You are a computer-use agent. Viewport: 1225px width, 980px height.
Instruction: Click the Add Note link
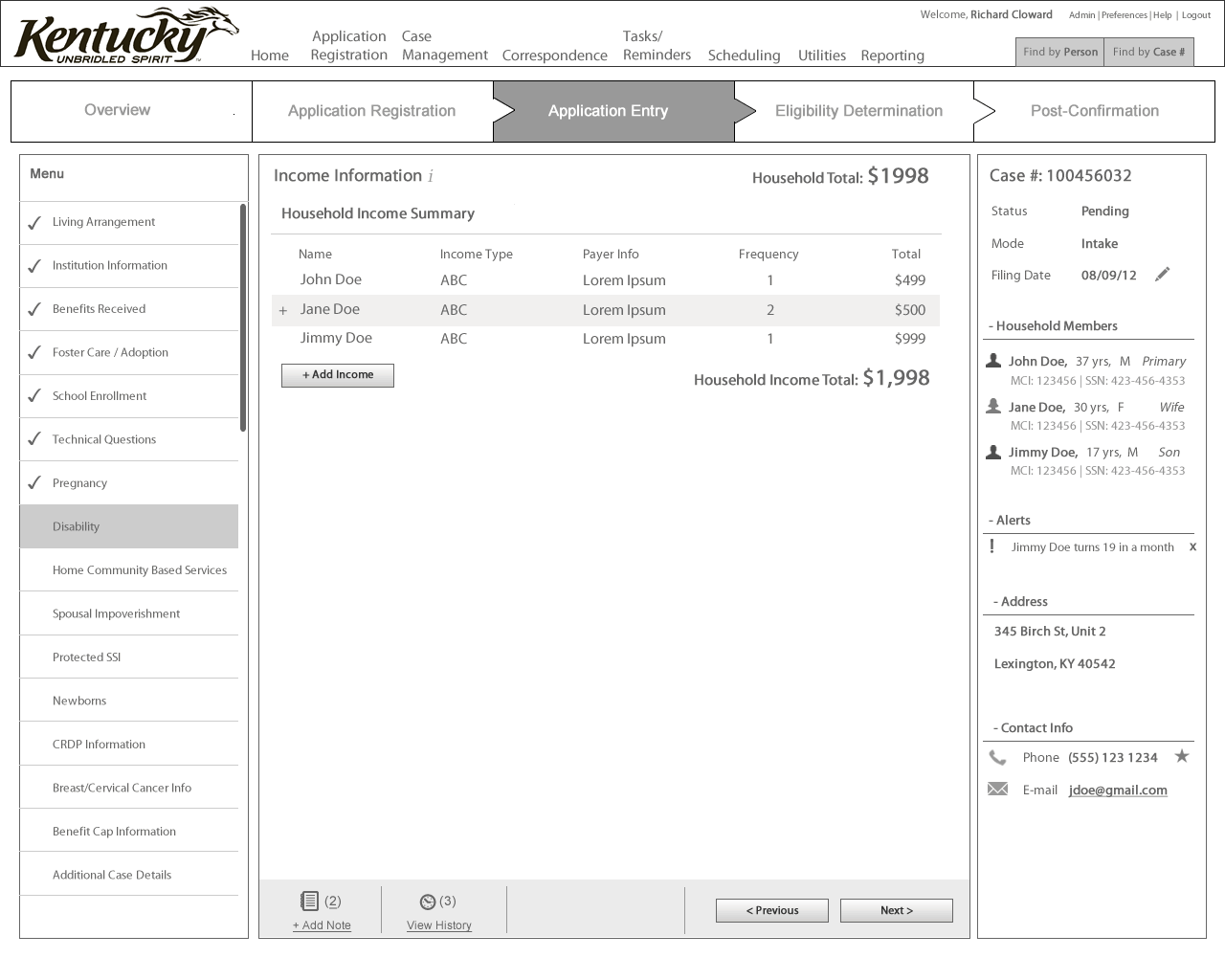(x=322, y=925)
